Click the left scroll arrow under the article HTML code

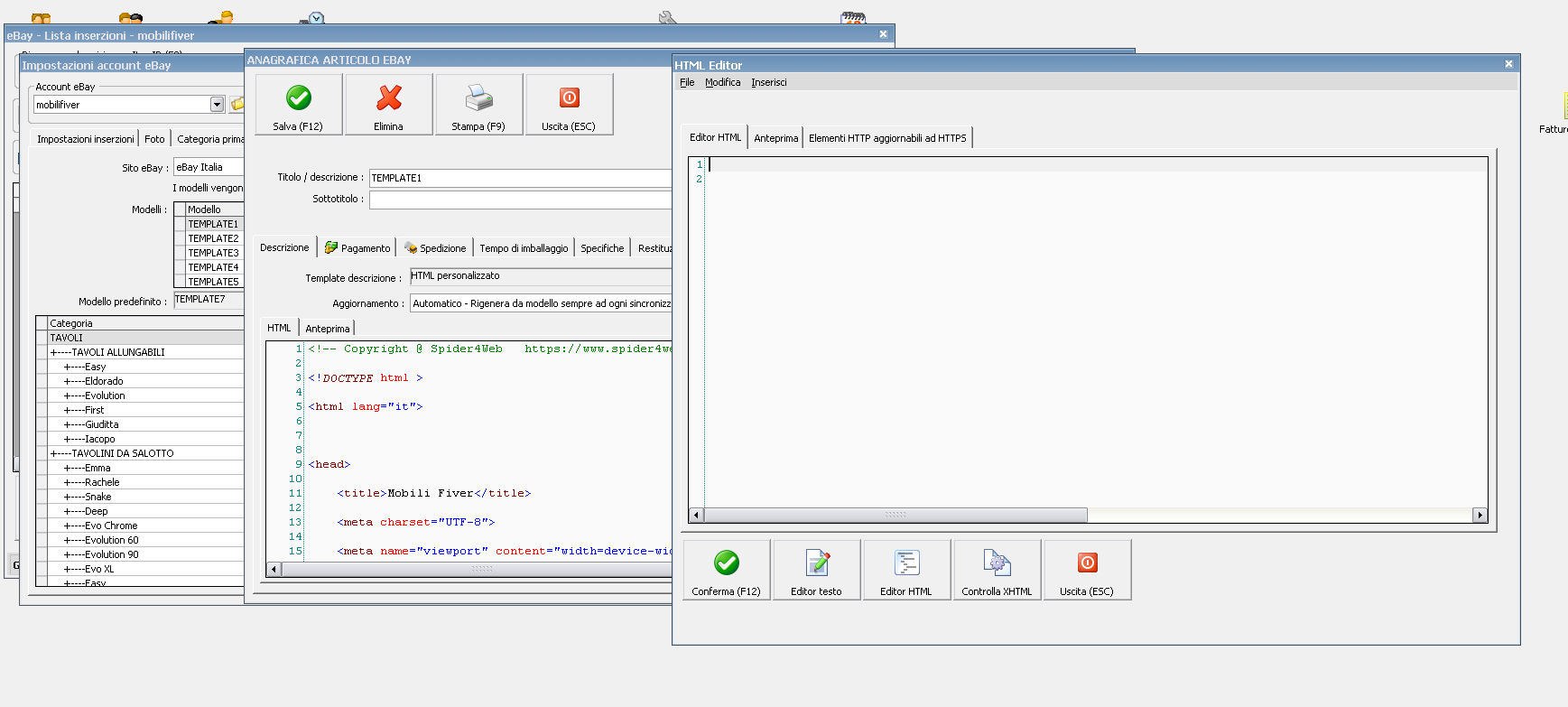(274, 569)
